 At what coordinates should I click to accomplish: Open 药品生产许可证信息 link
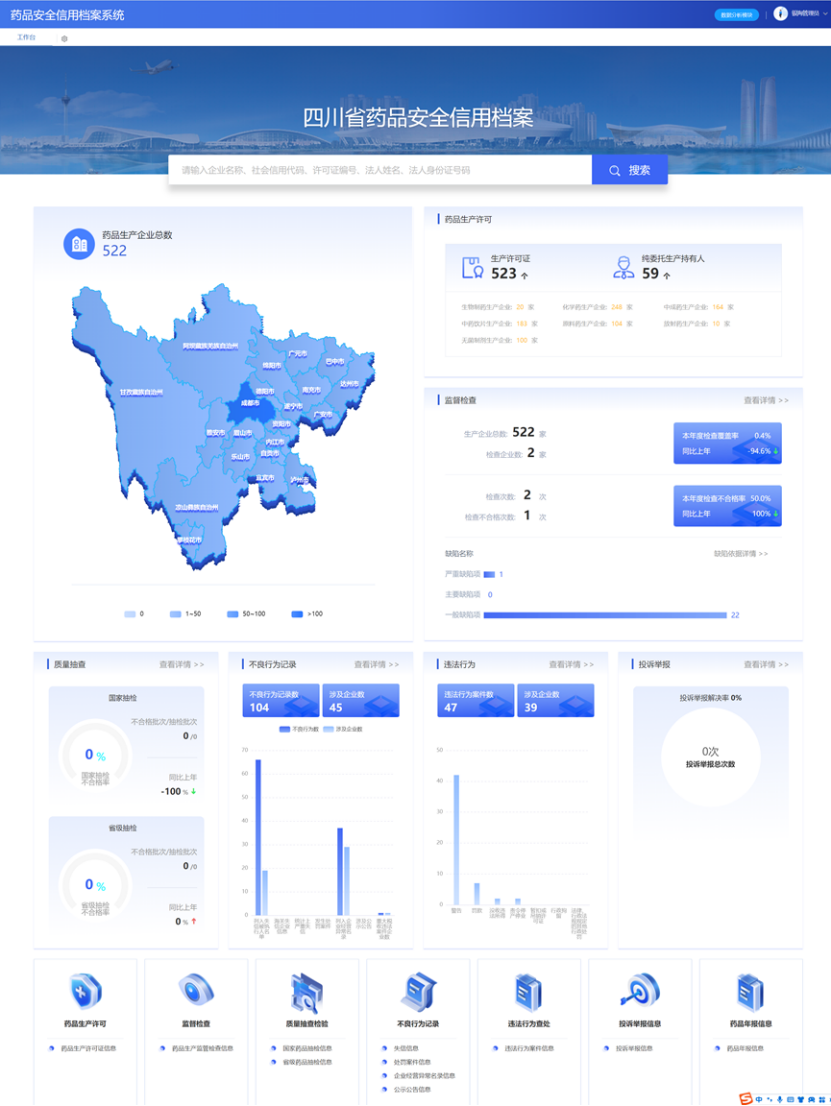[88, 1049]
